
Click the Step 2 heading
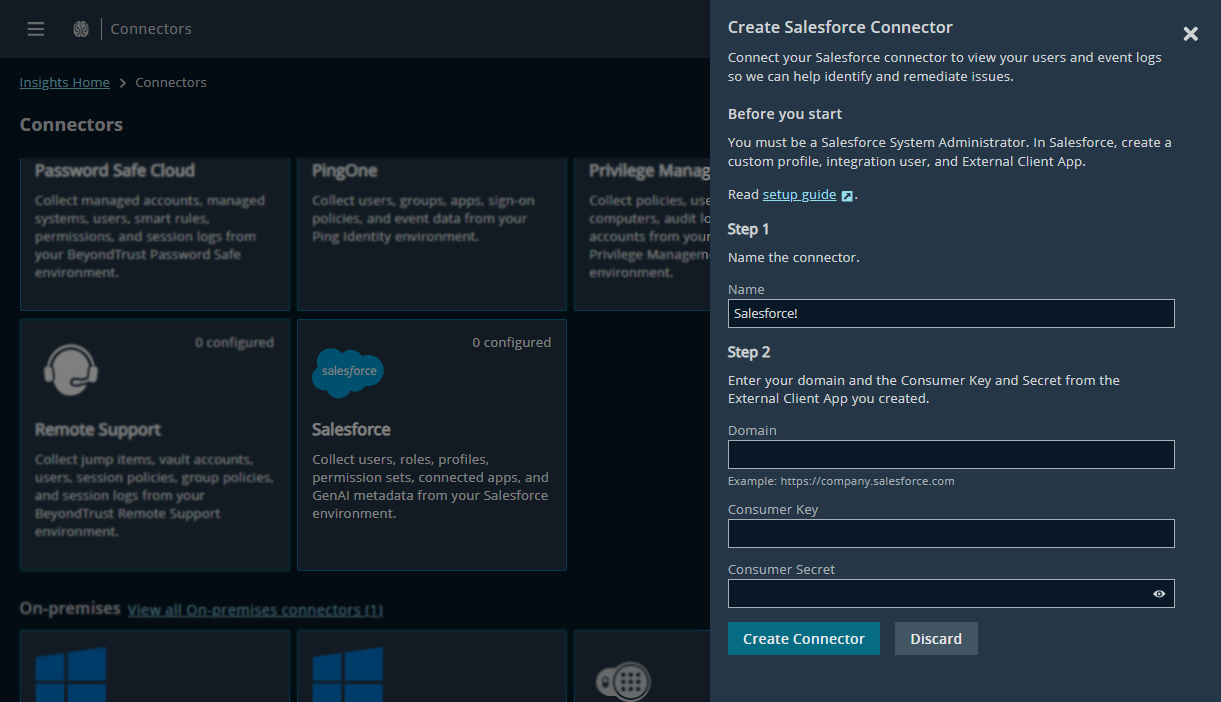point(749,352)
